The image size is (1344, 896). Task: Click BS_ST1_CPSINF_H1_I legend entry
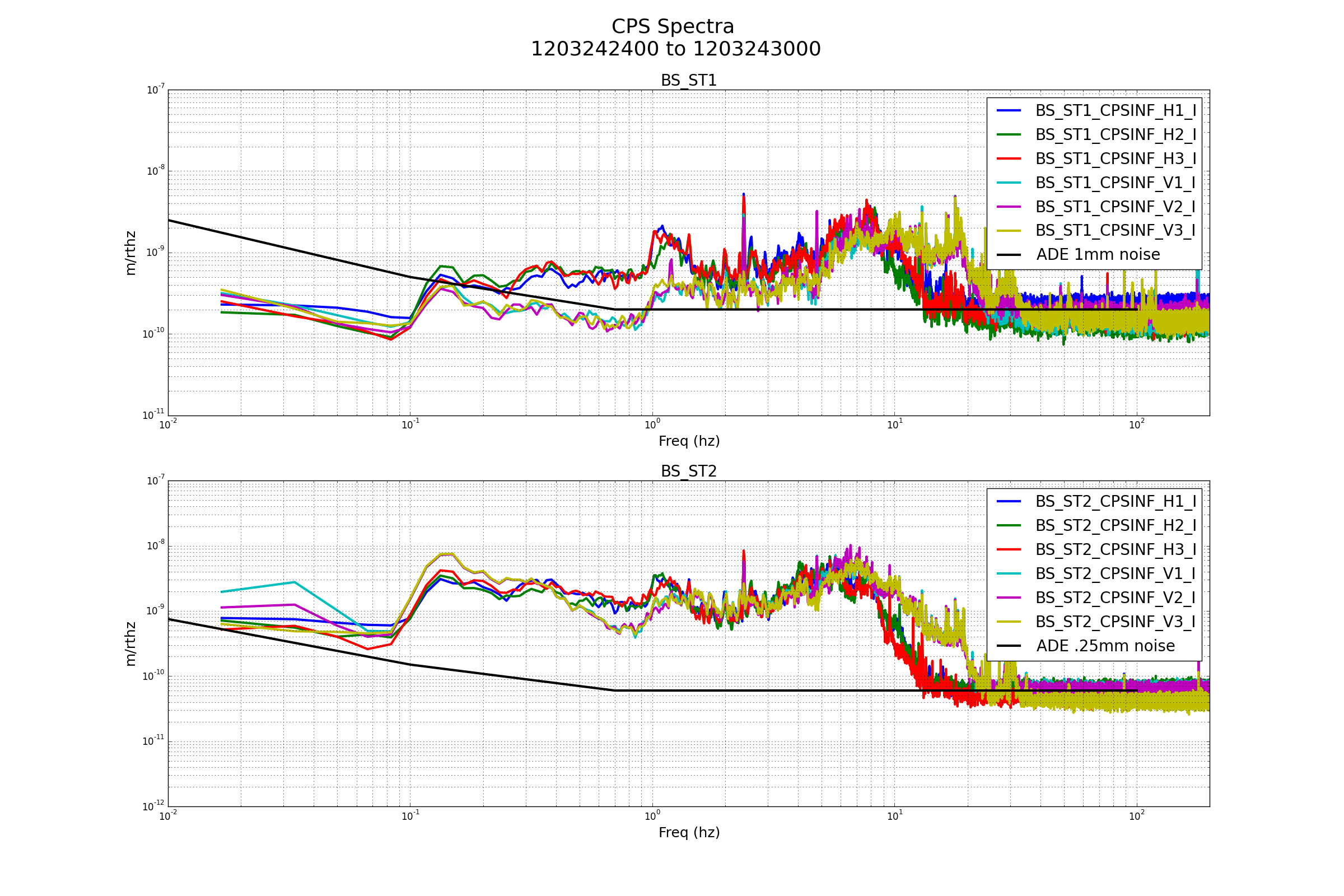[1116, 110]
